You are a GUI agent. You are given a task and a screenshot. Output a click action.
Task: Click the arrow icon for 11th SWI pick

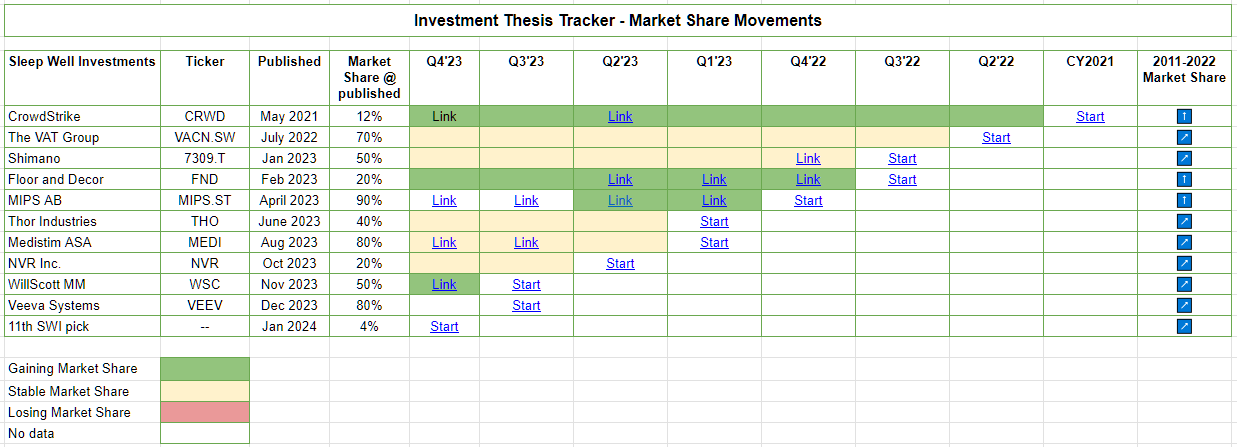click(1184, 326)
